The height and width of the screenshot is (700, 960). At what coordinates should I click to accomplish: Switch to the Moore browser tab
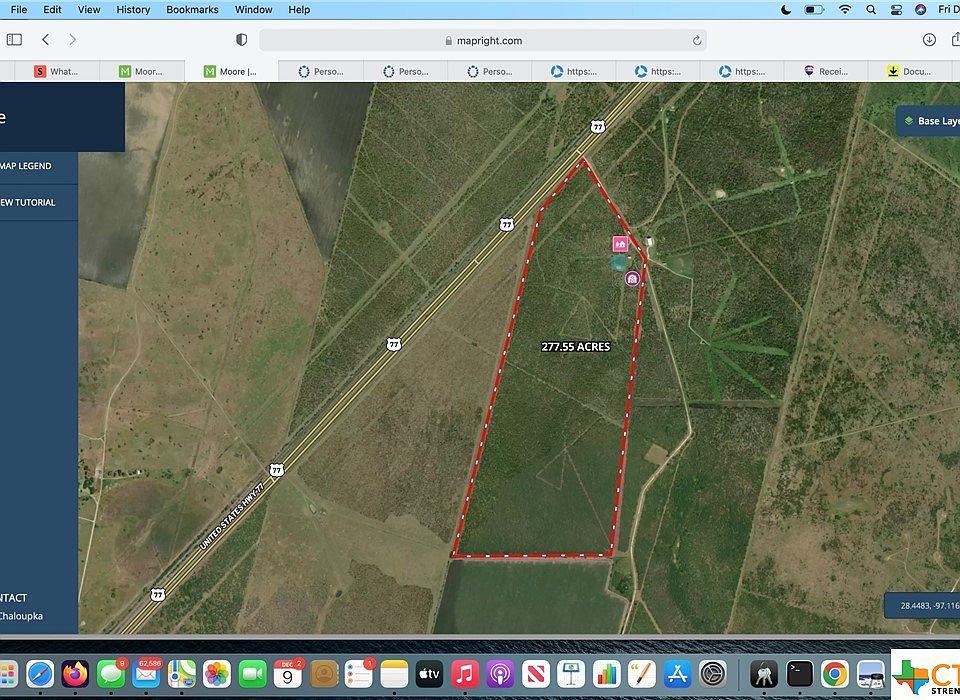point(143,71)
